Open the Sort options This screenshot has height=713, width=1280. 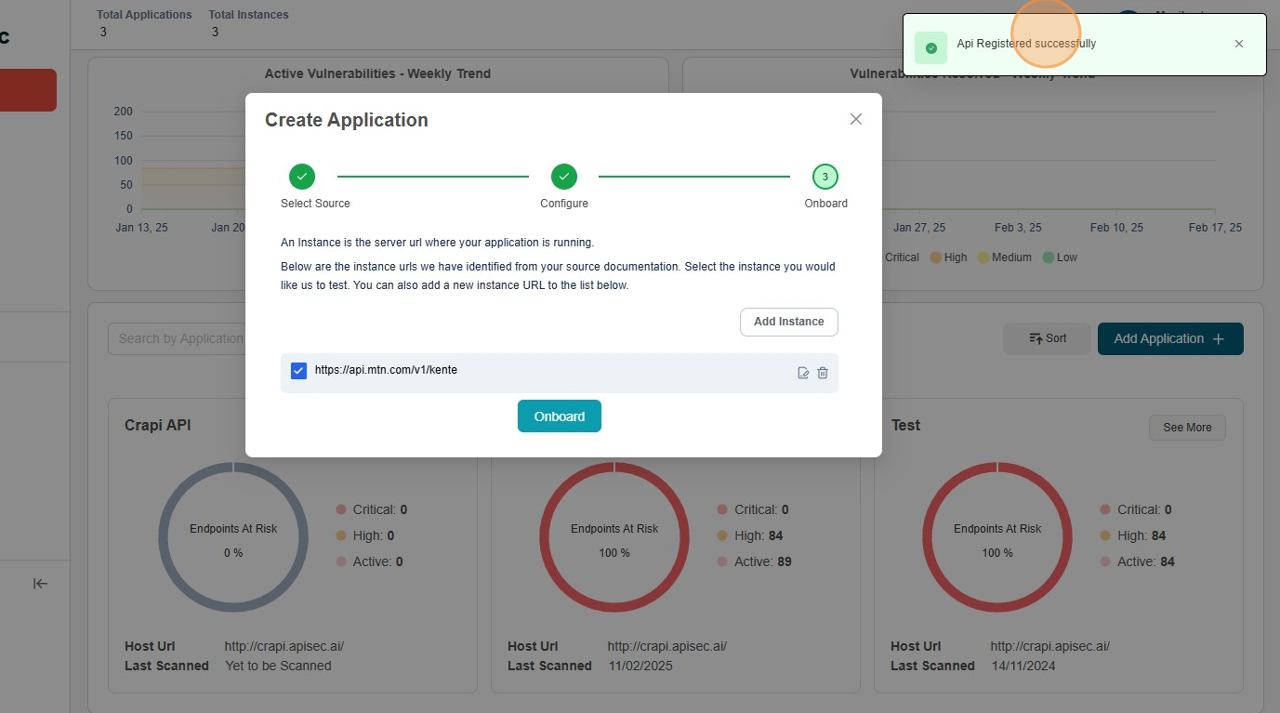tap(1047, 339)
